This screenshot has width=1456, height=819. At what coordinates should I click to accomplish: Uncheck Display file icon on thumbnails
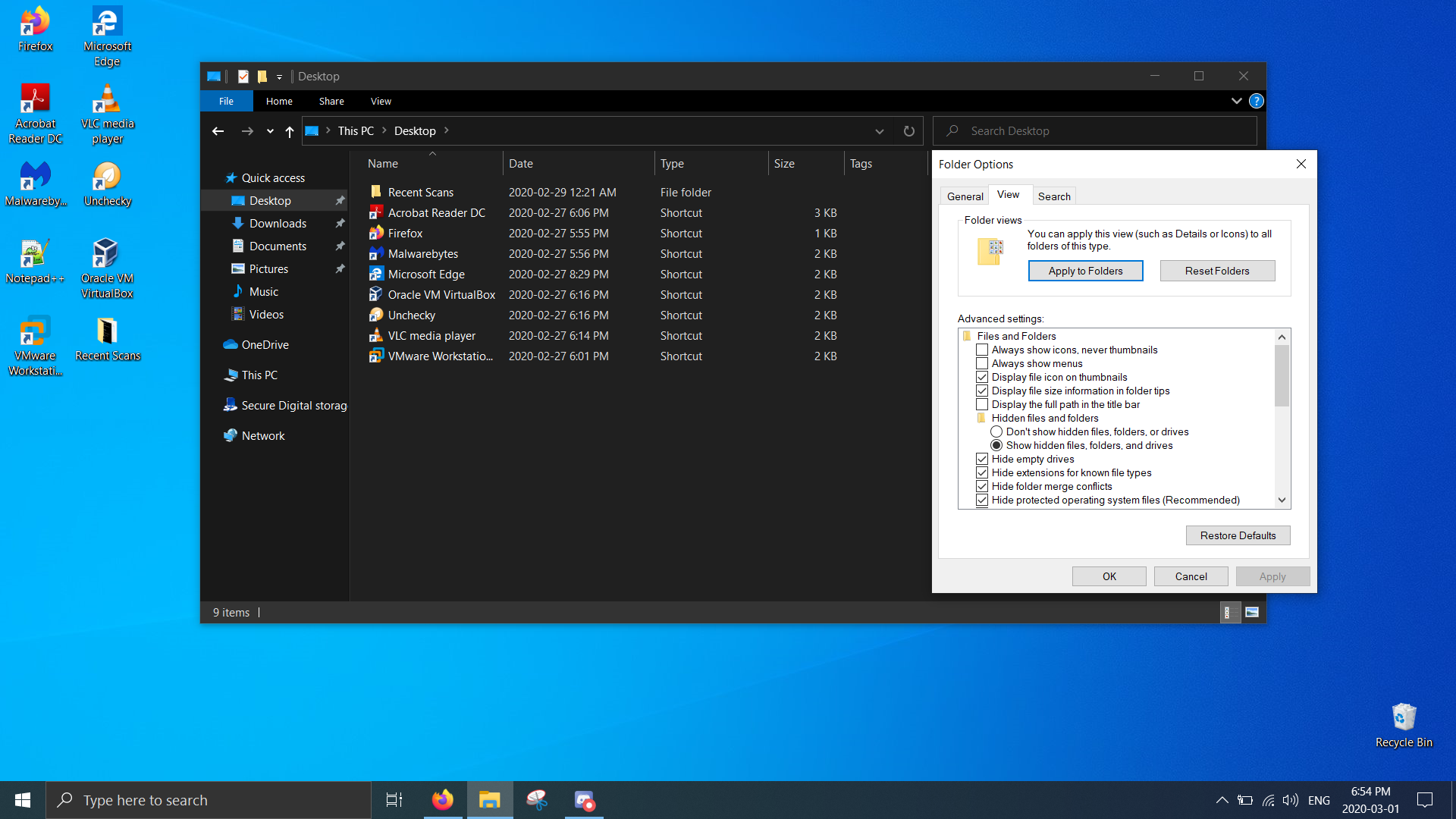(982, 377)
